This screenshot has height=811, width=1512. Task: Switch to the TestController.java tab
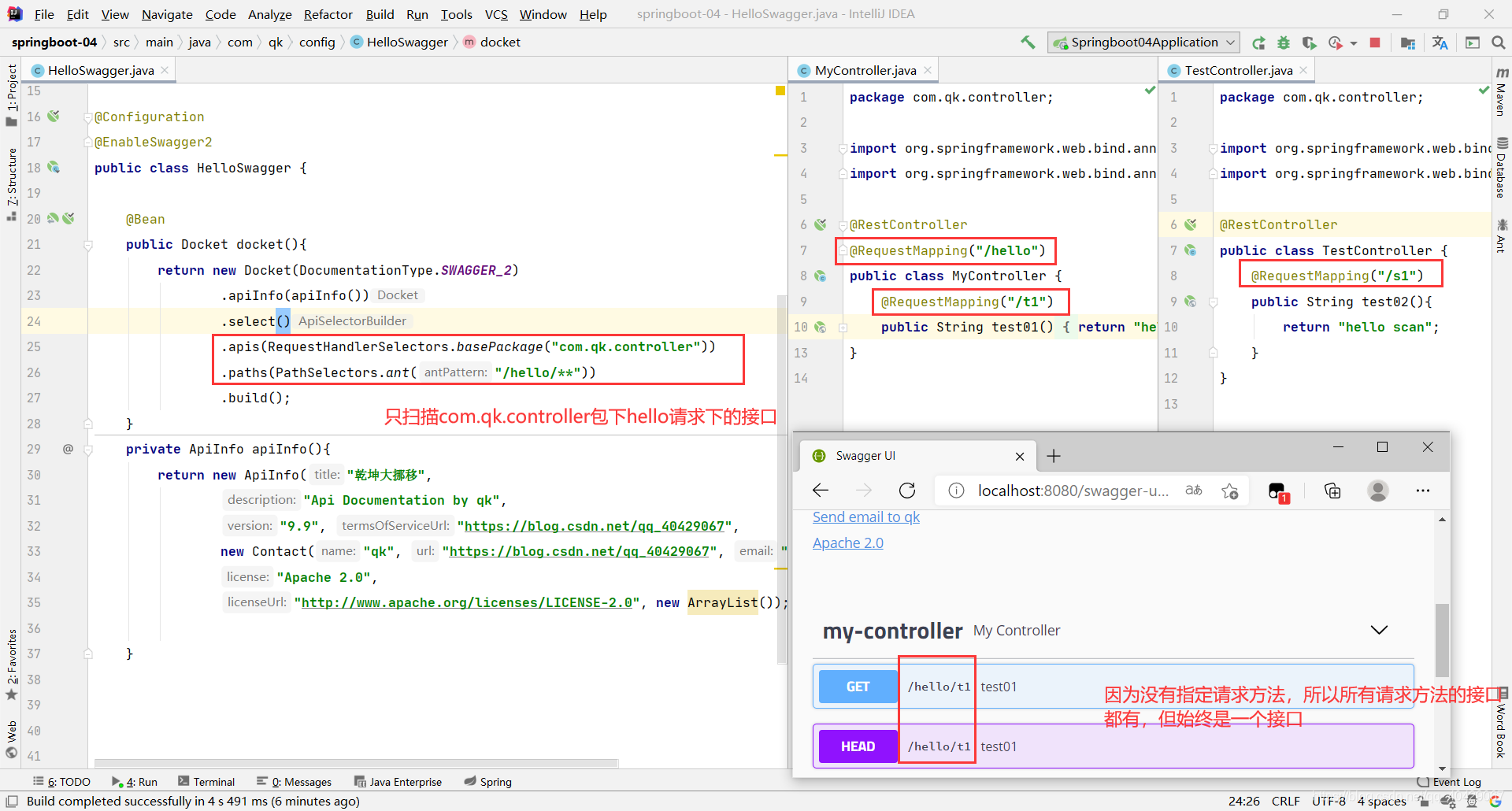[1239, 70]
